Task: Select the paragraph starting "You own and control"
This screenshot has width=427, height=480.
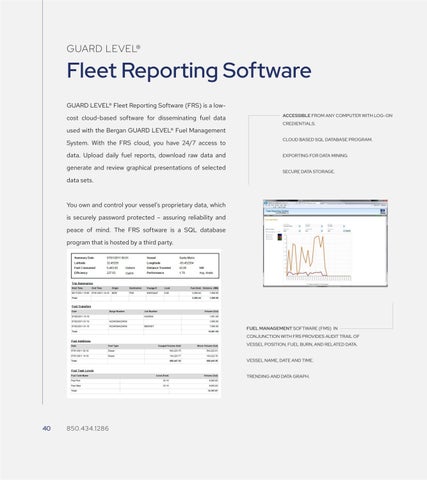Action: pos(146,224)
